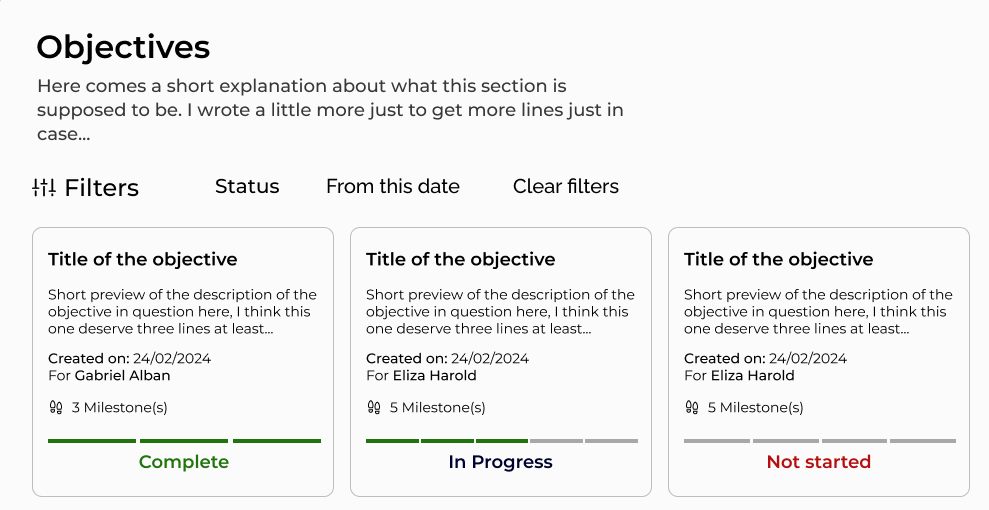This screenshot has height=510, width=989.
Task: Click the green Complete progress bar
Action: (184, 440)
